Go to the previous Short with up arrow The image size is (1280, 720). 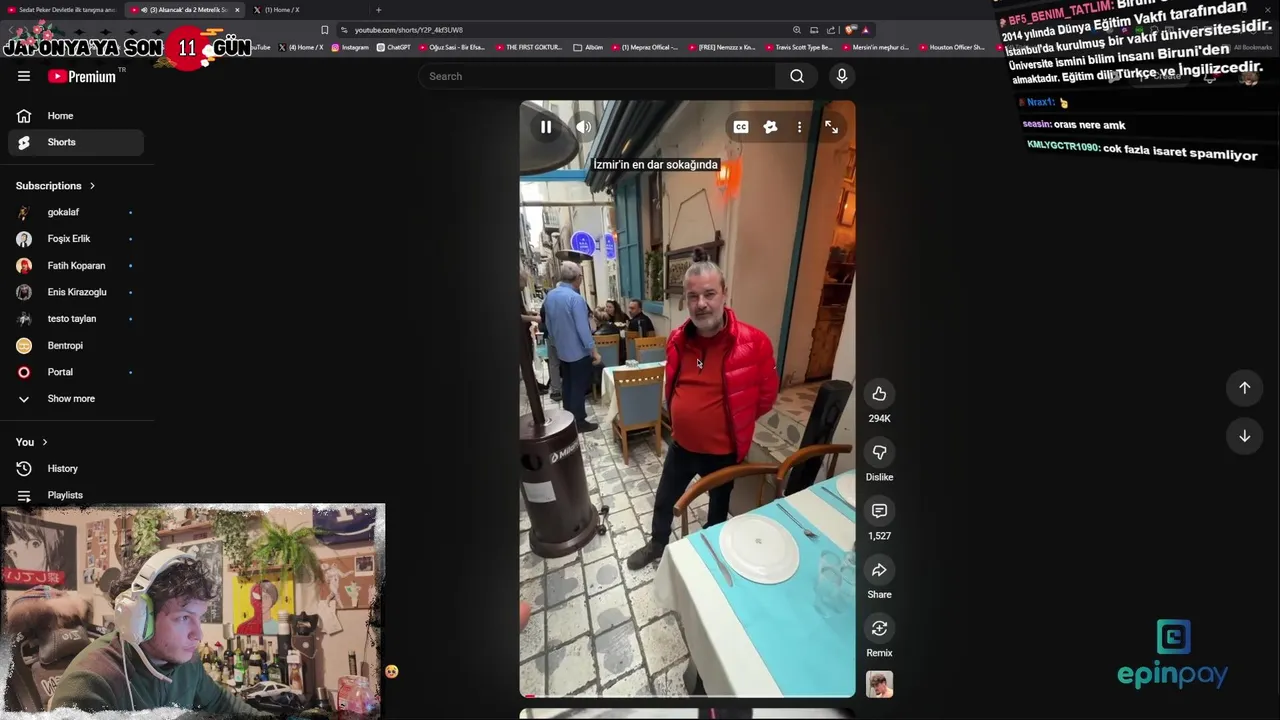(1244, 388)
